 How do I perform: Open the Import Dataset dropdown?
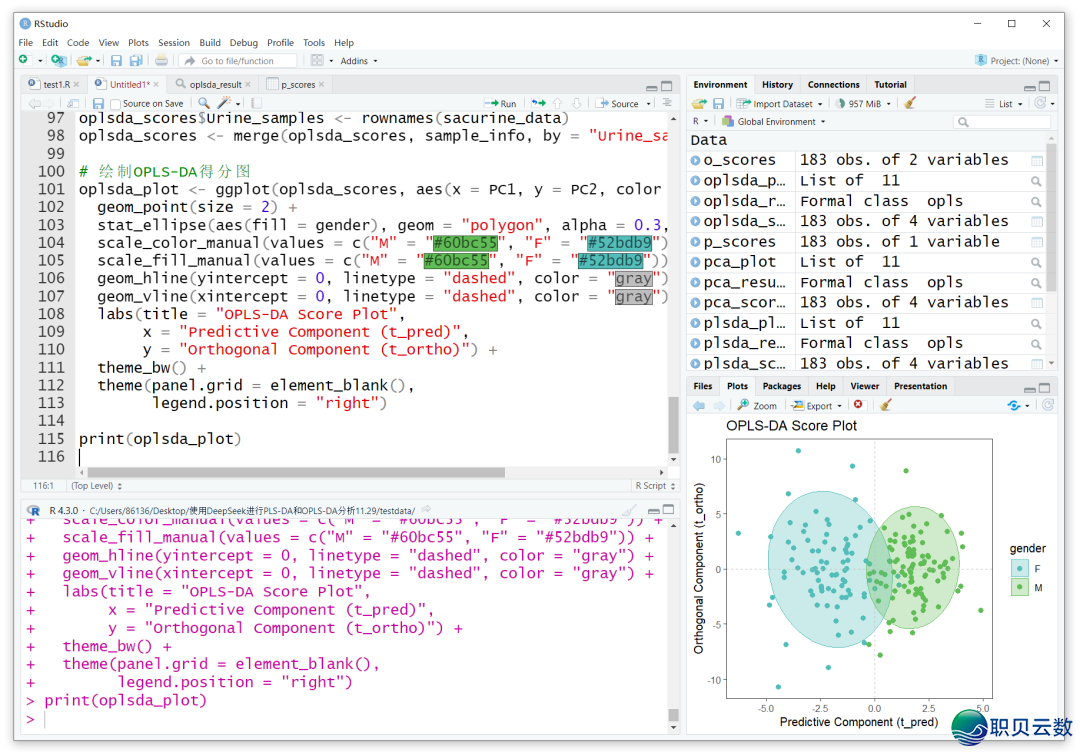pyautogui.click(x=780, y=103)
